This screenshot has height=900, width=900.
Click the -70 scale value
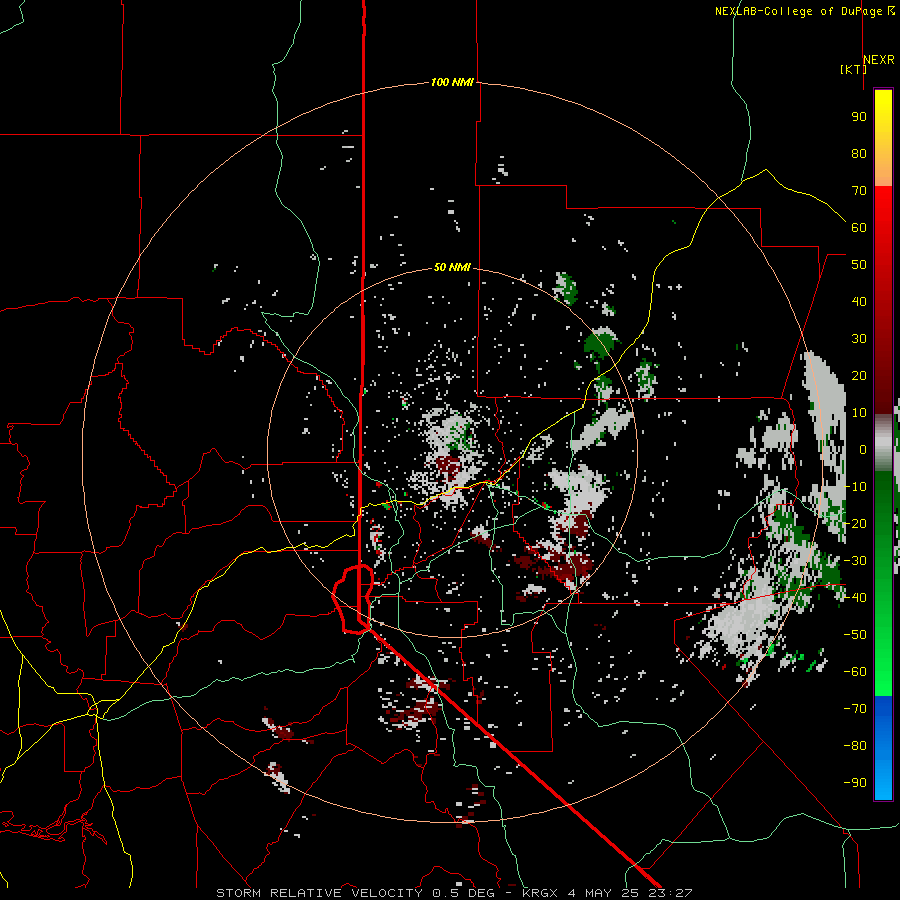pos(855,708)
